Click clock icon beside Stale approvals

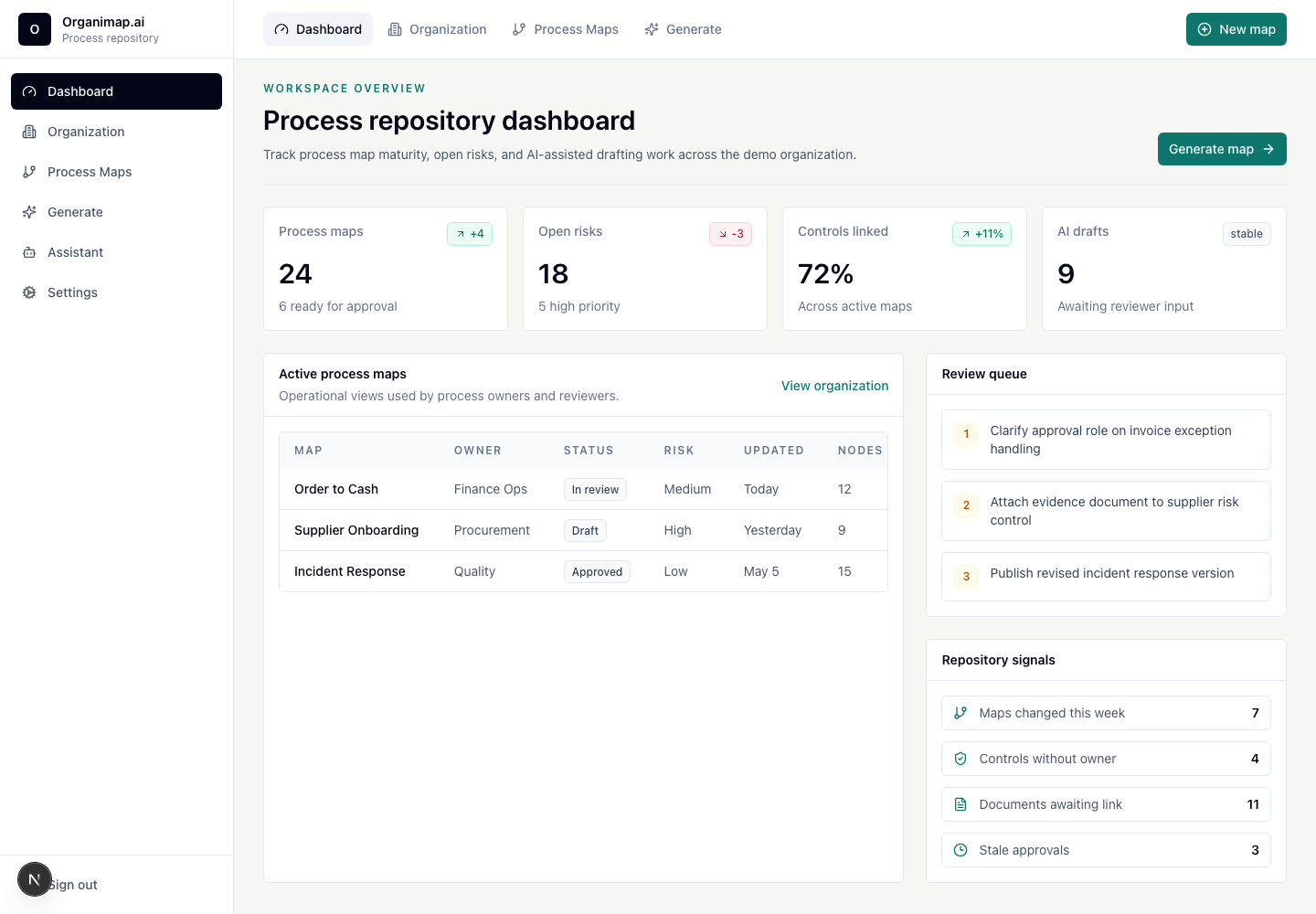pyautogui.click(x=960, y=850)
